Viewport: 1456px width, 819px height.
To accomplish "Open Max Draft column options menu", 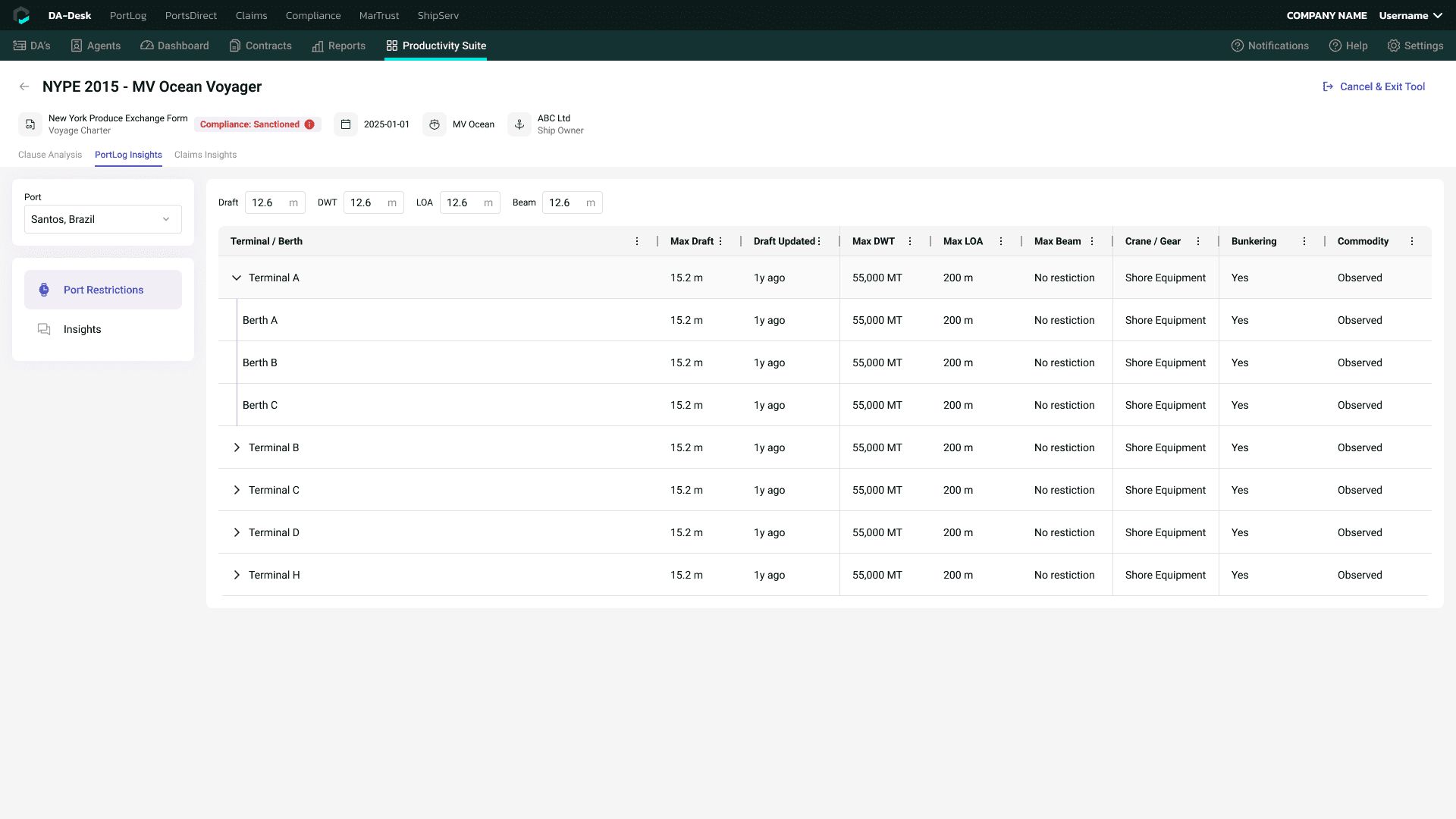I will coord(720,241).
